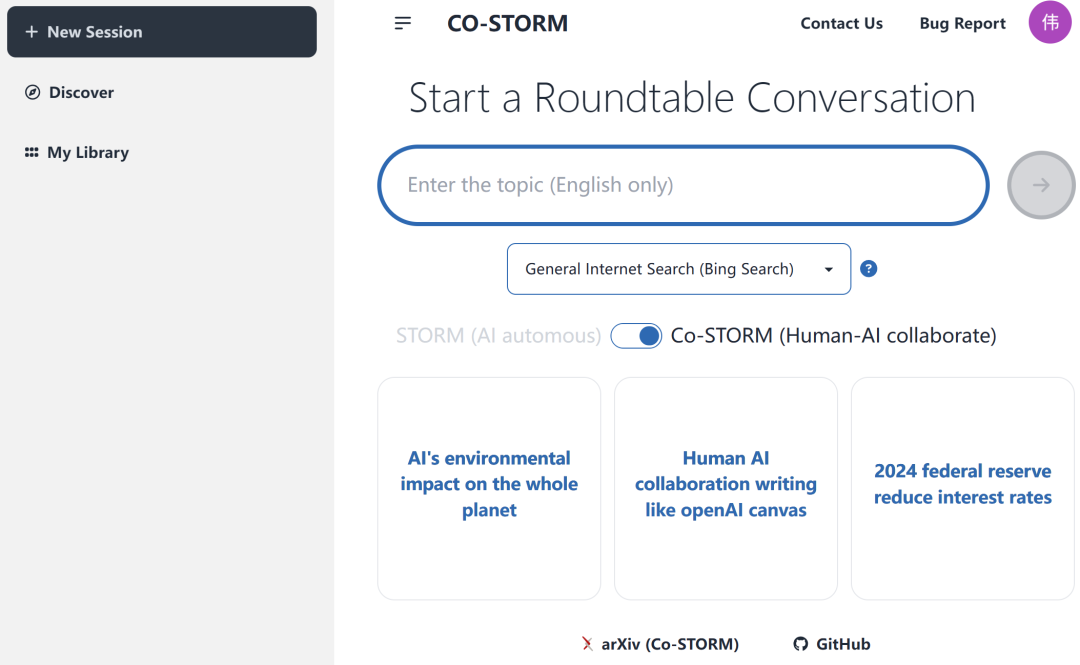This screenshot has height=665, width=1080.
Task: Click the arrow submit icon
Action: pyautogui.click(x=1040, y=185)
